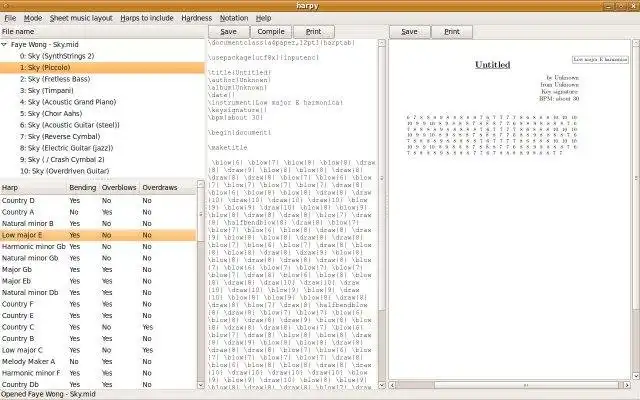This screenshot has height=400, width=640.
Task: Click LaTeX source scrollbar up arrow
Action: click(382, 43)
